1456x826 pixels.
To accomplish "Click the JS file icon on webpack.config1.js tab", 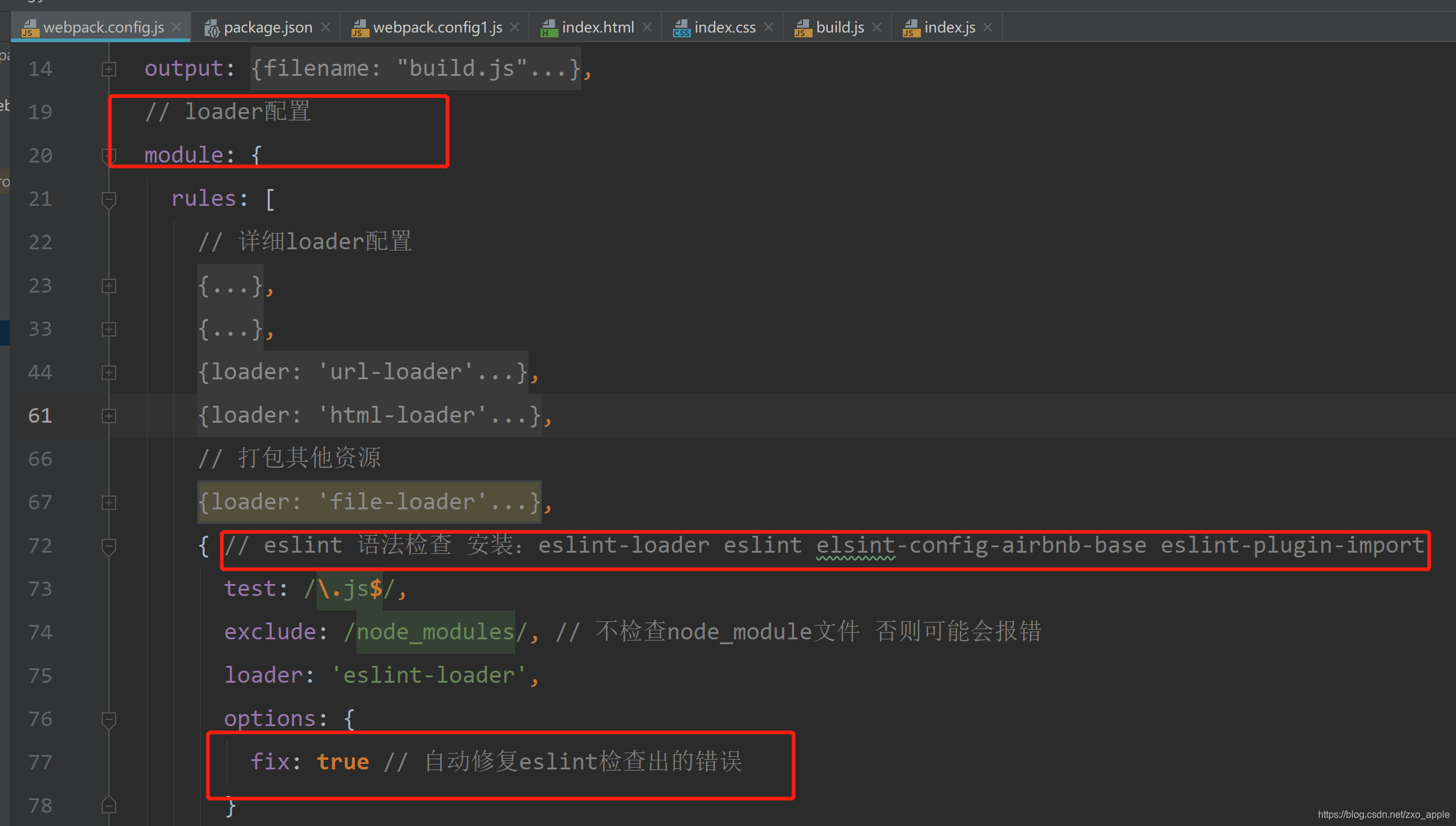I will (x=360, y=28).
